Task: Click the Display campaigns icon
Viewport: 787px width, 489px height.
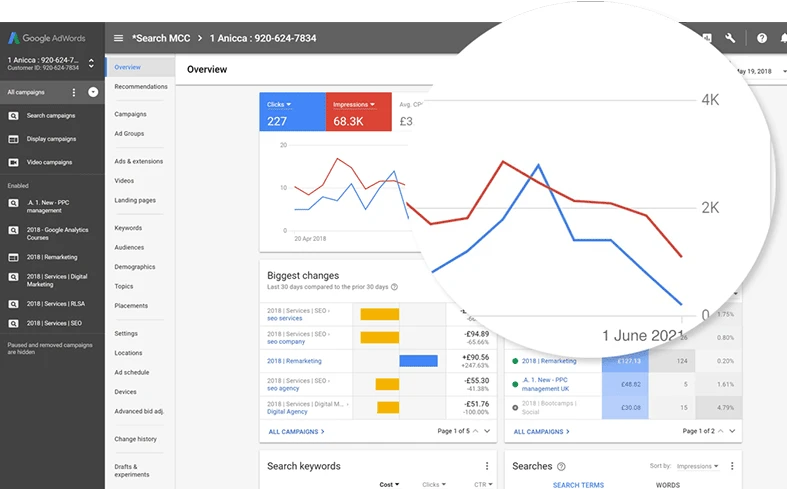Action: point(14,139)
